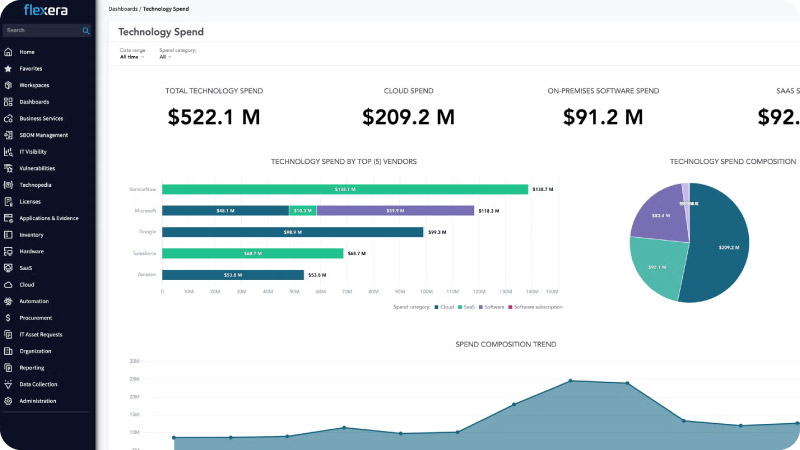Click Salesforce $68.7 M bar
Screen dimensions: 800x450
coord(253,254)
